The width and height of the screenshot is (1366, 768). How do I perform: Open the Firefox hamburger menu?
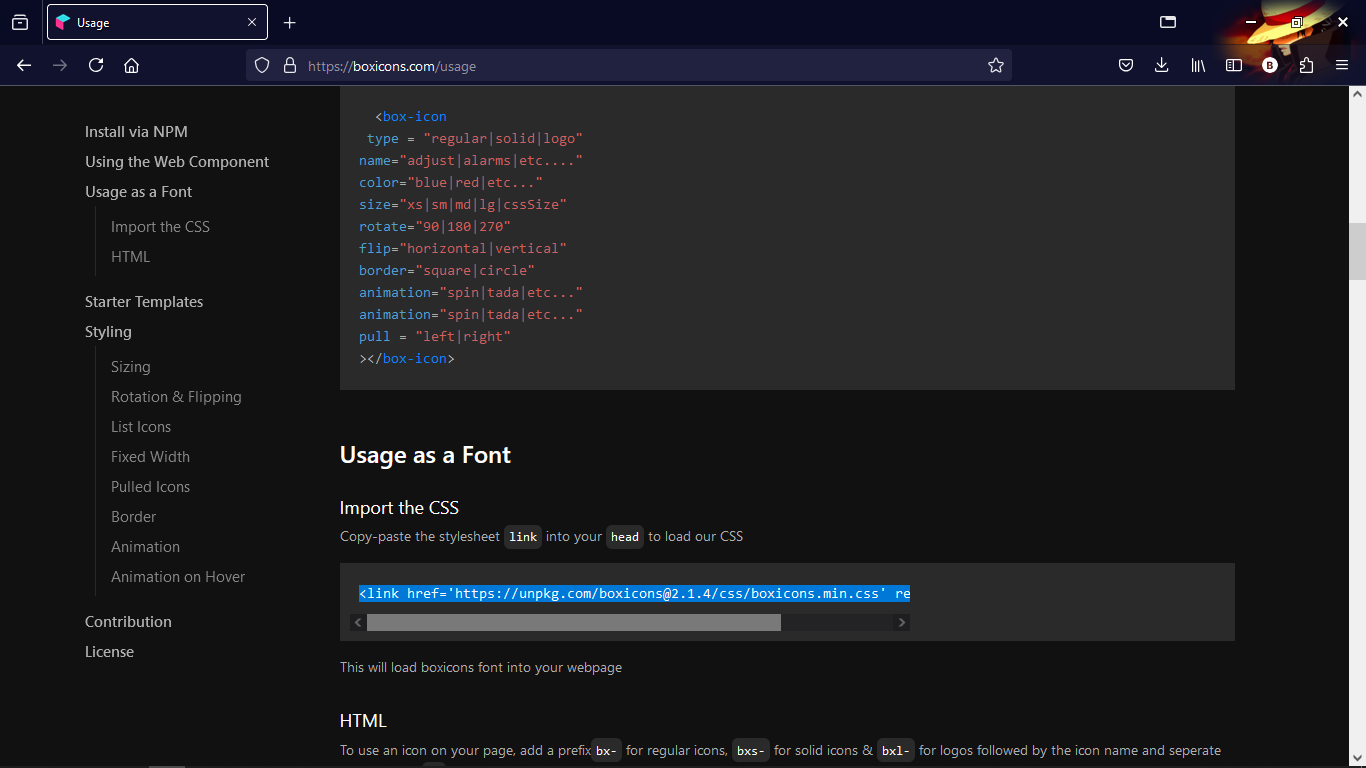pyautogui.click(x=1342, y=66)
